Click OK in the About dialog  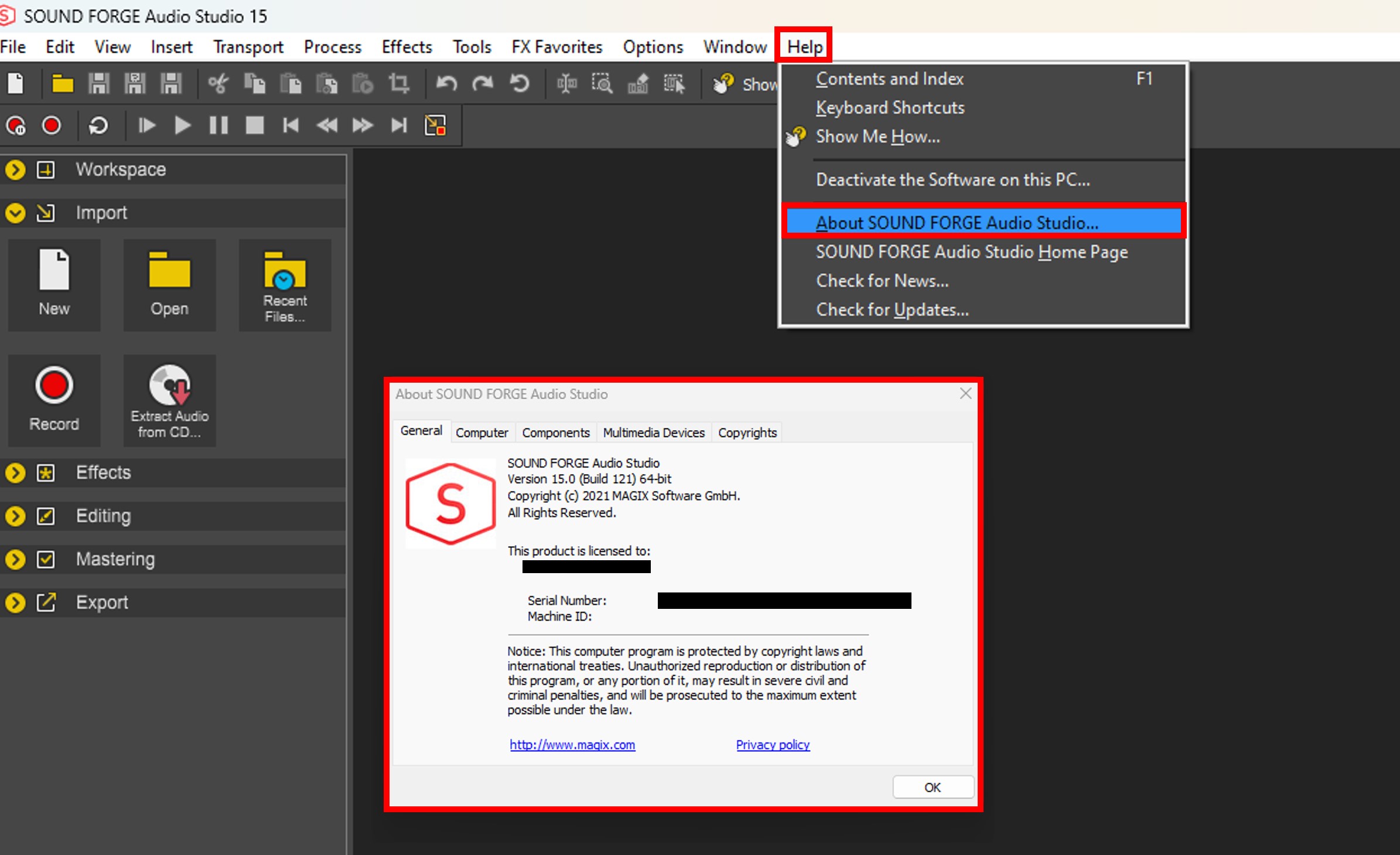pyautogui.click(x=933, y=787)
